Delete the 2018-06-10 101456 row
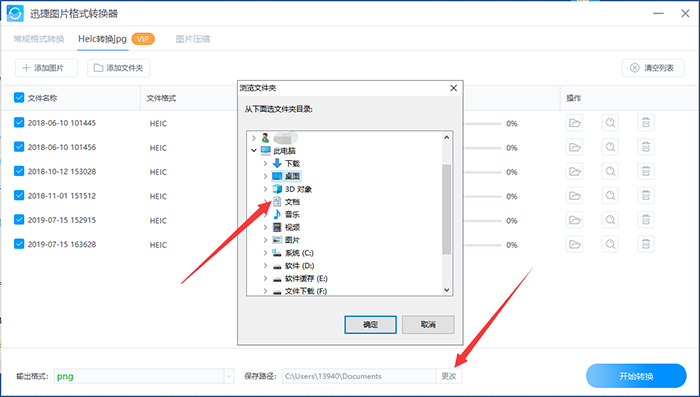The image size is (700, 397). point(646,147)
